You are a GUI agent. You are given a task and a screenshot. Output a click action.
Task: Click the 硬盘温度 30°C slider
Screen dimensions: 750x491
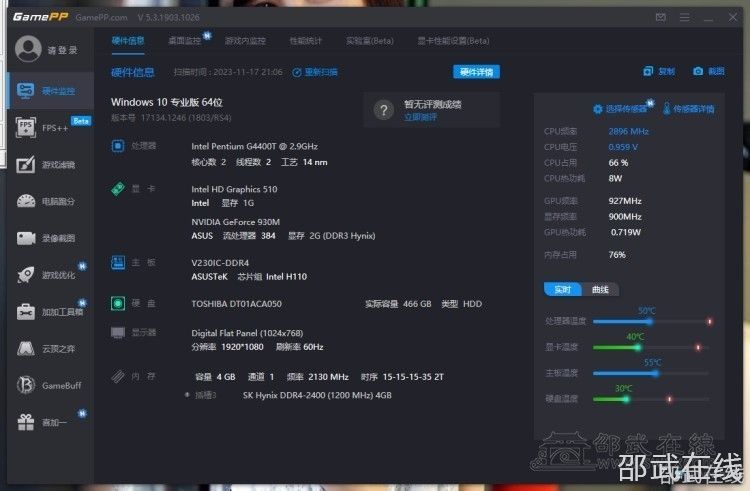651,399
